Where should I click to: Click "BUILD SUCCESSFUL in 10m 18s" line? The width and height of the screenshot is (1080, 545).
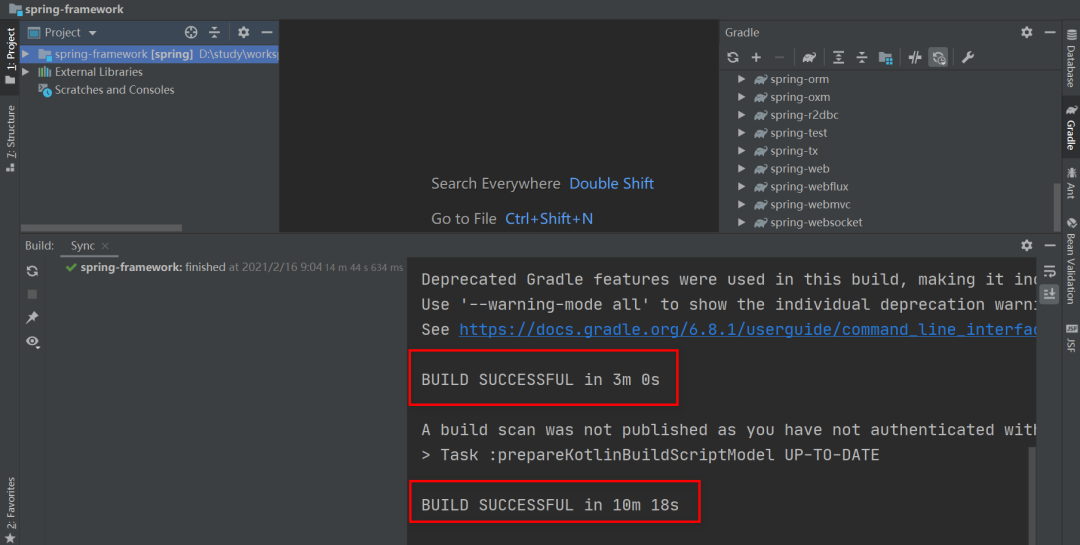click(x=550, y=505)
